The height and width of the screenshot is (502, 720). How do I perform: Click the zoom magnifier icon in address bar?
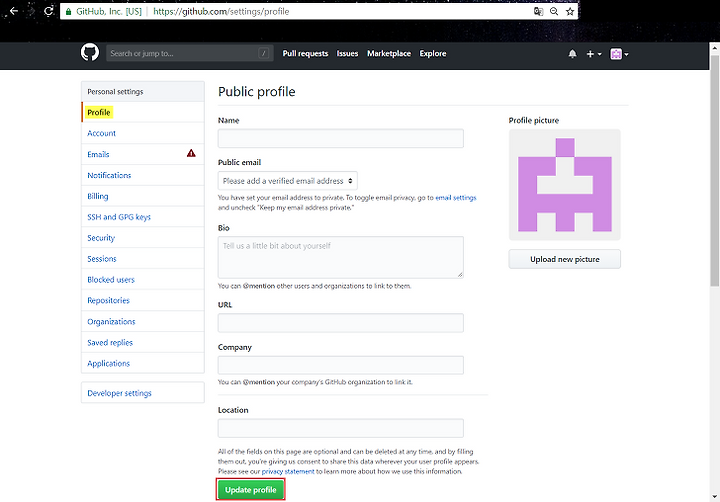(x=554, y=11)
